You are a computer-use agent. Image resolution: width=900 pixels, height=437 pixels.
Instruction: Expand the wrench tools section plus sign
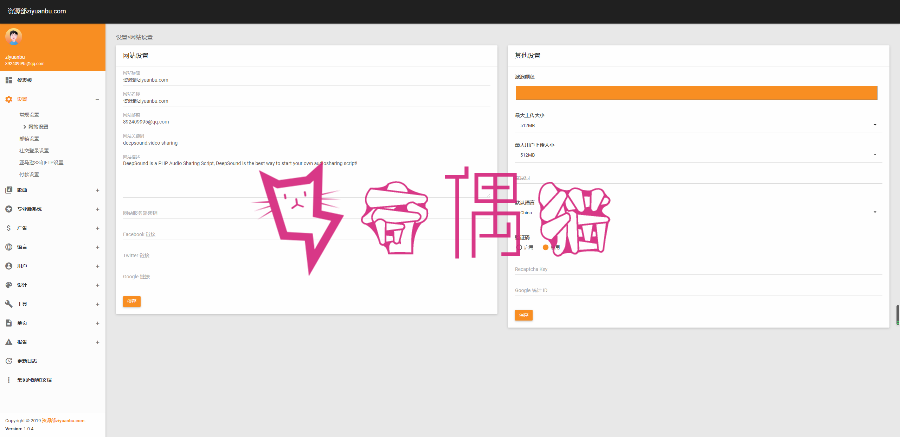(97, 304)
